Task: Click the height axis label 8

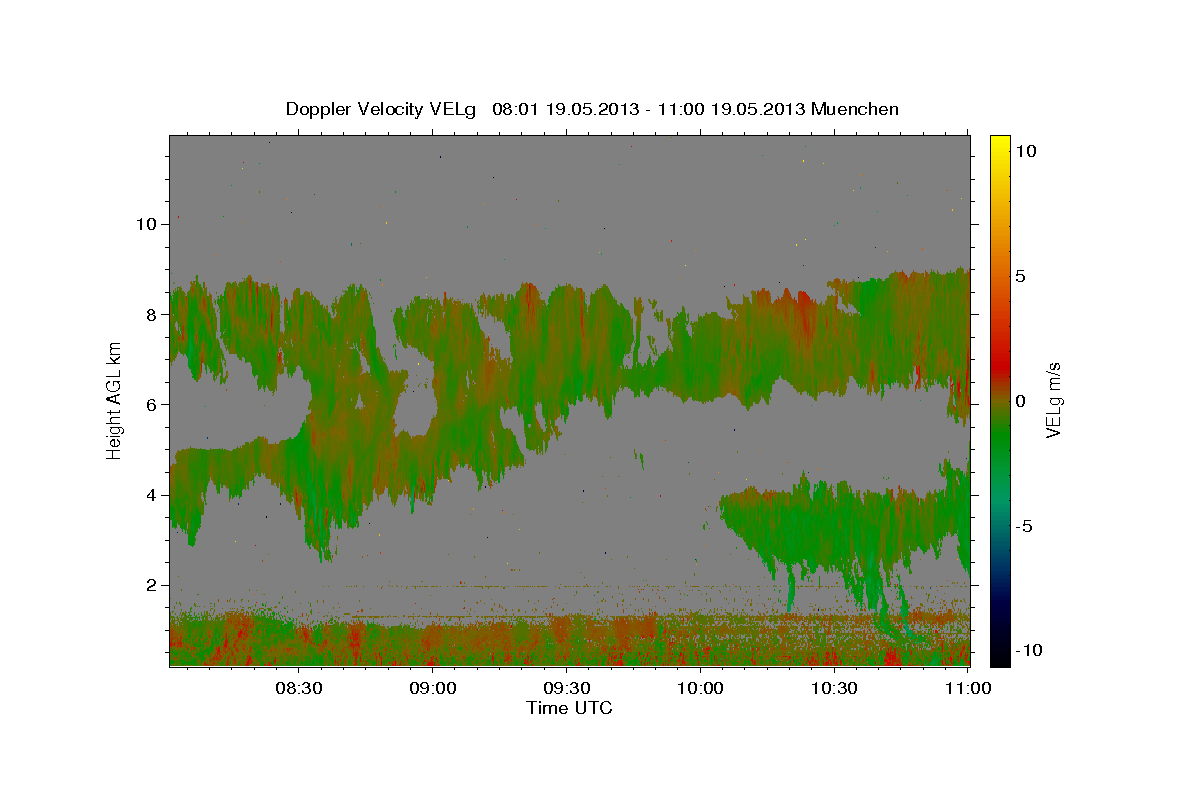Action: [x=151, y=314]
